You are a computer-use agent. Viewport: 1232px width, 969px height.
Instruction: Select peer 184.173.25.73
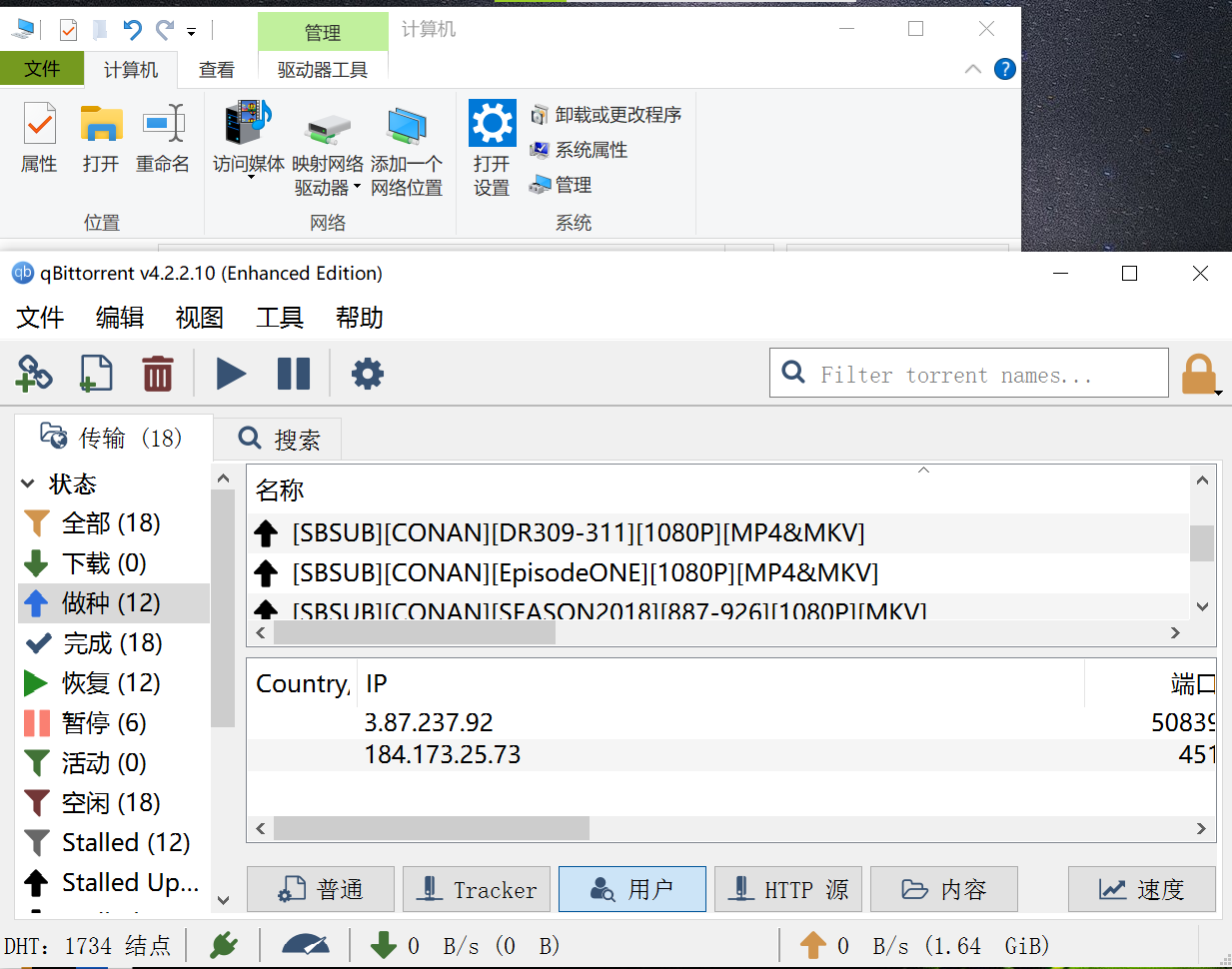[731, 754]
